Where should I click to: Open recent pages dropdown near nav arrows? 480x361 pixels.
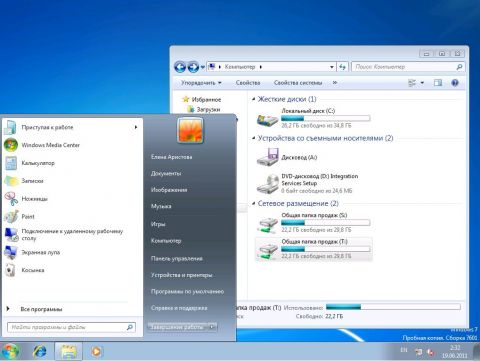pyautogui.click(x=202, y=67)
